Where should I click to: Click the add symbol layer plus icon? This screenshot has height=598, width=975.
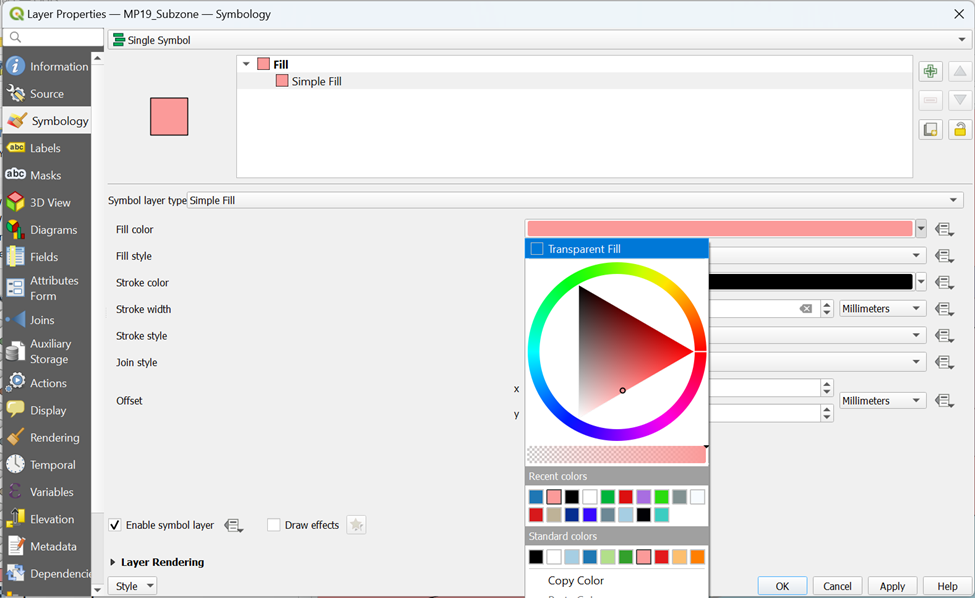coord(931,72)
